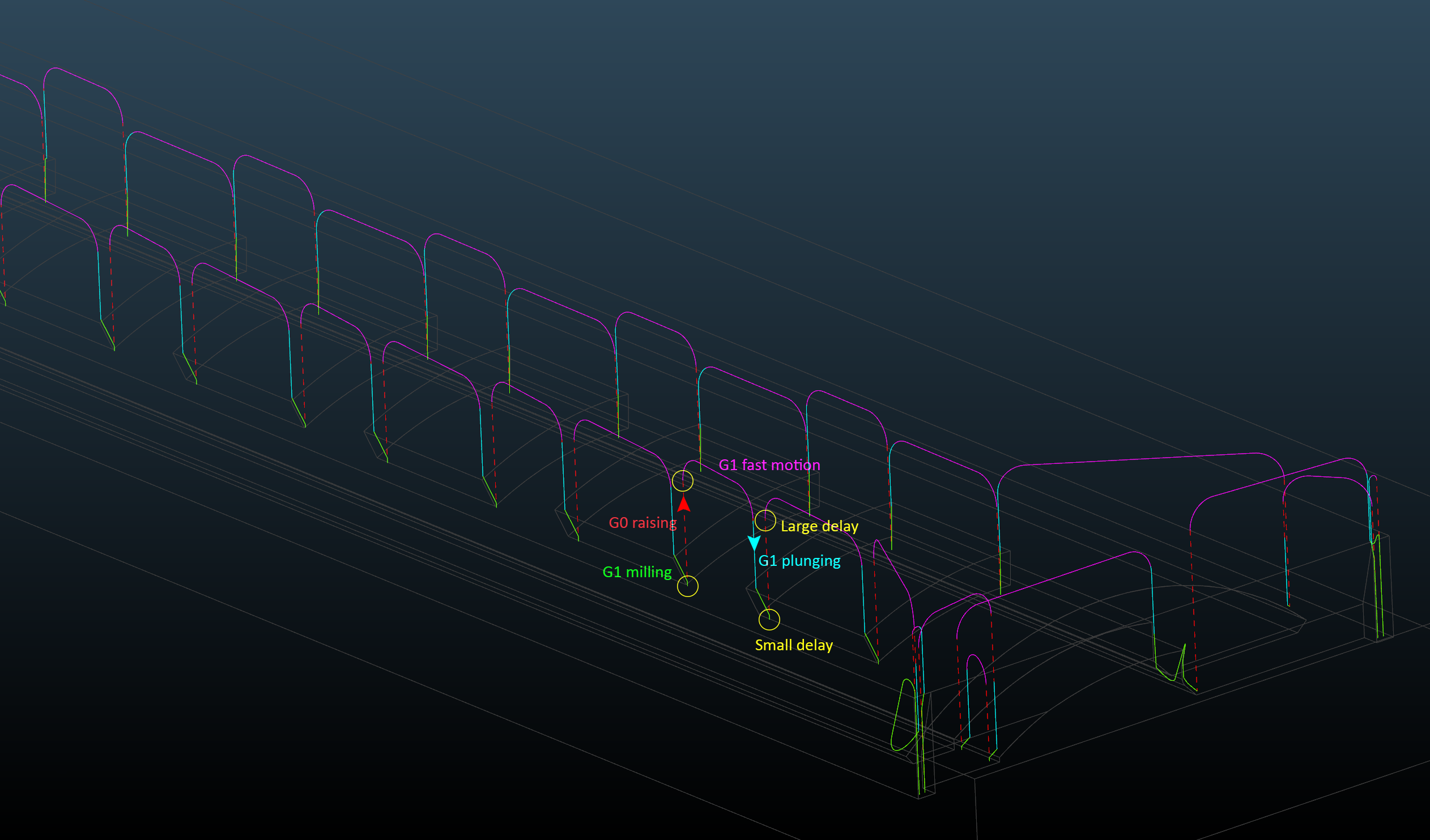Click the 'G0 raising' red label
1430x840 pixels.
[x=642, y=522]
